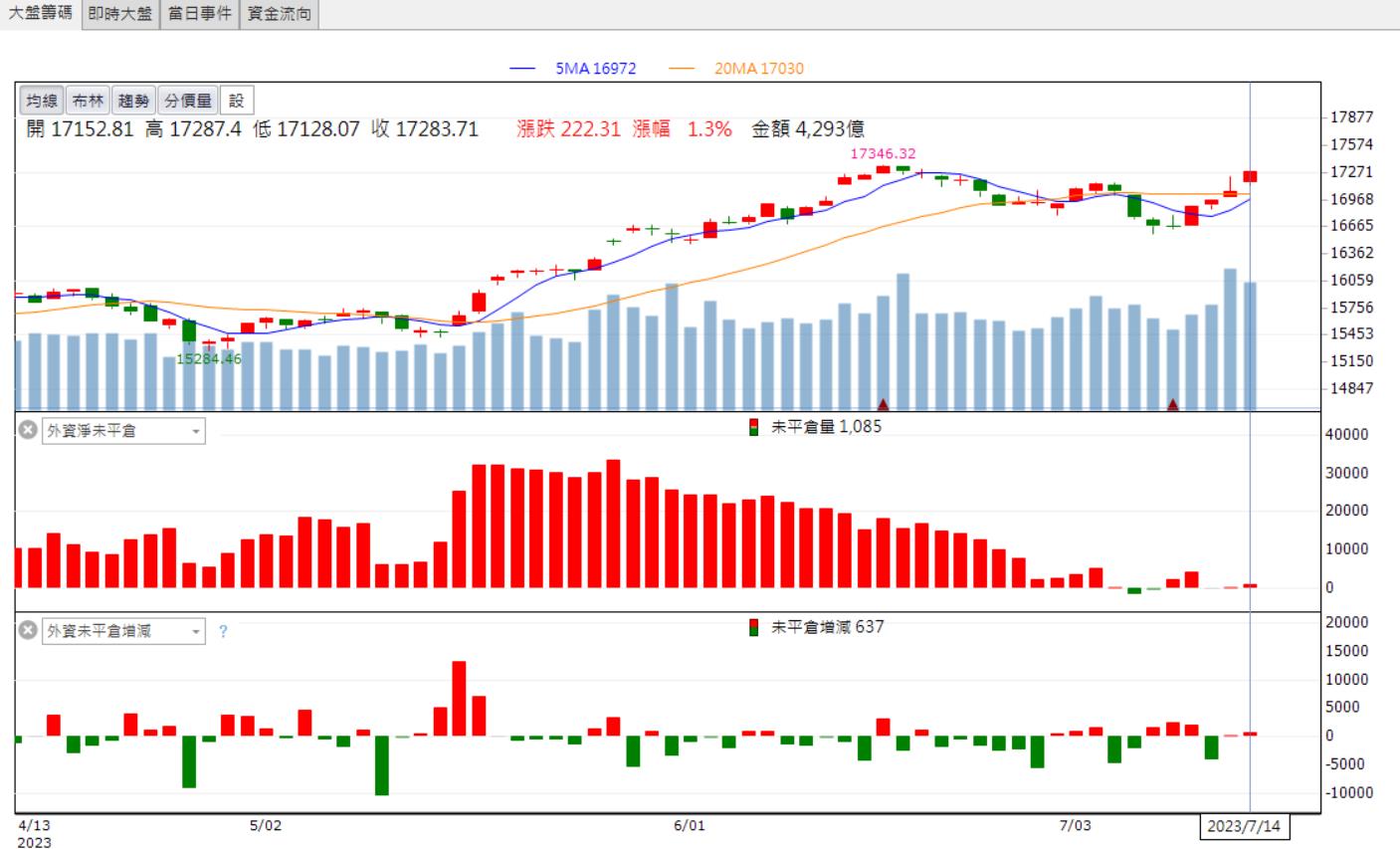Enable the 均線 moving average overlay
Screen dimensions: 1400x849
[42, 101]
